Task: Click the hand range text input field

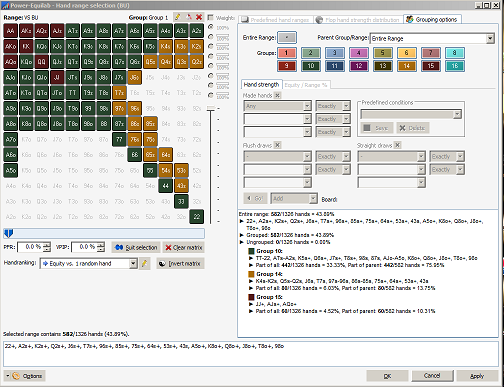Action: (x=251, y=354)
